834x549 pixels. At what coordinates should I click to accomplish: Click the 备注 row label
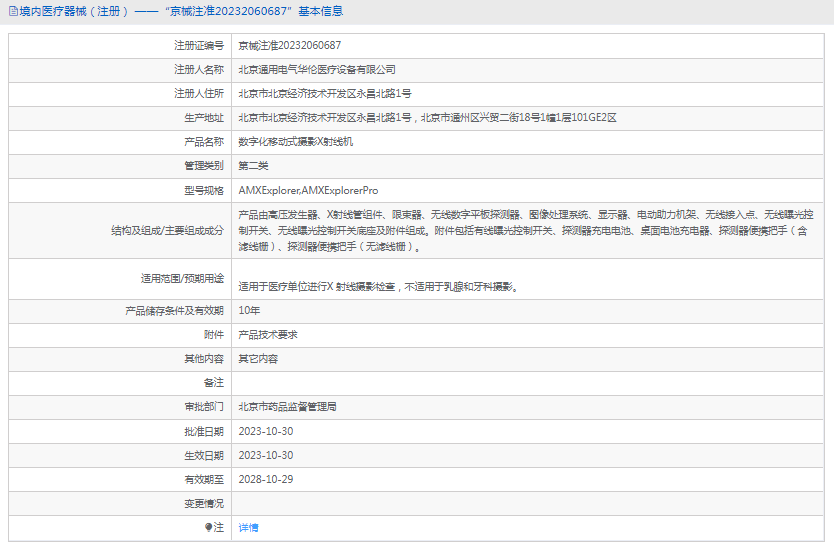click(x=214, y=383)
